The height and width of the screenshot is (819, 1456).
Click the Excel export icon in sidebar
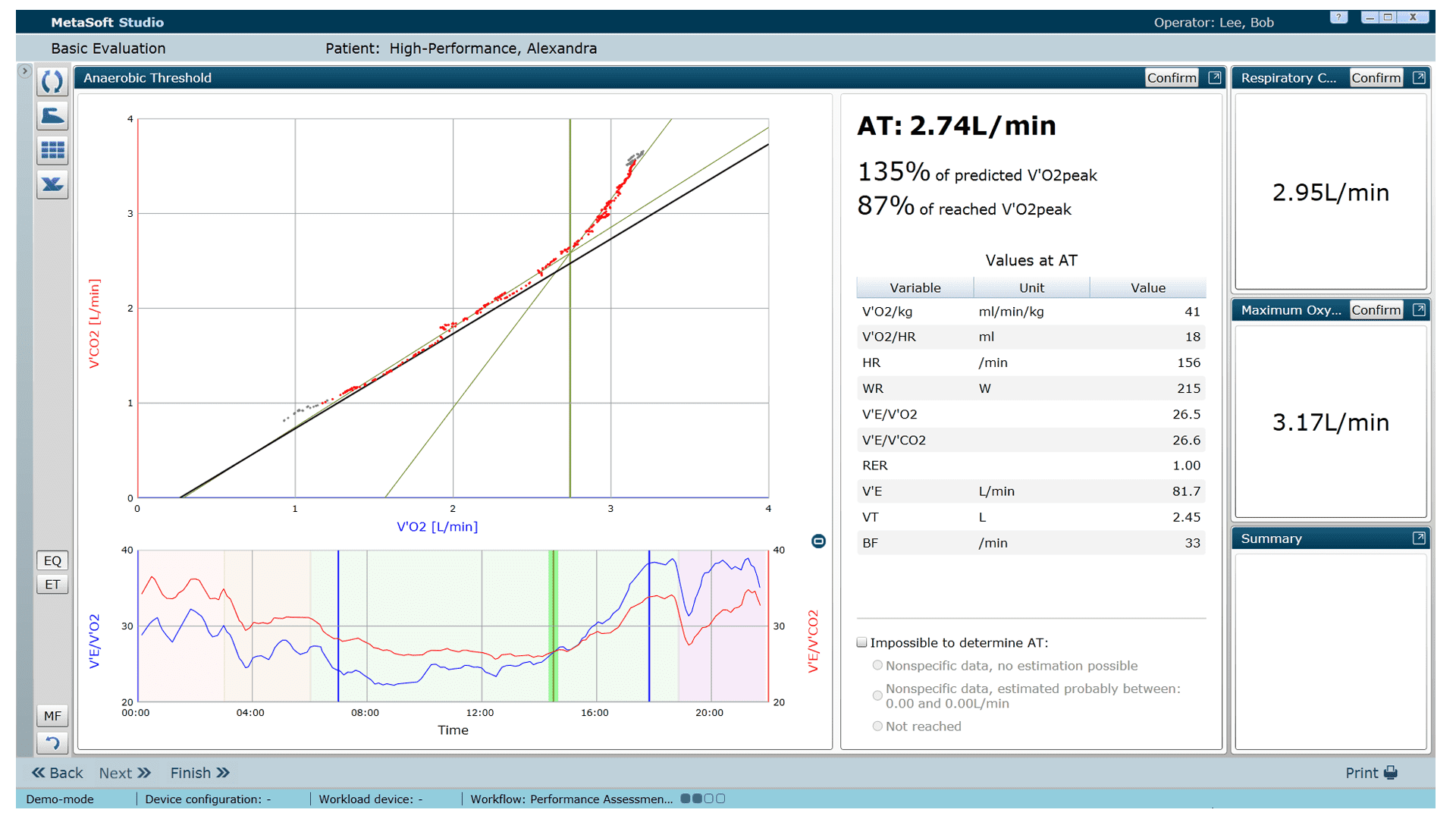pyautogui.click(x=52, y=184)
